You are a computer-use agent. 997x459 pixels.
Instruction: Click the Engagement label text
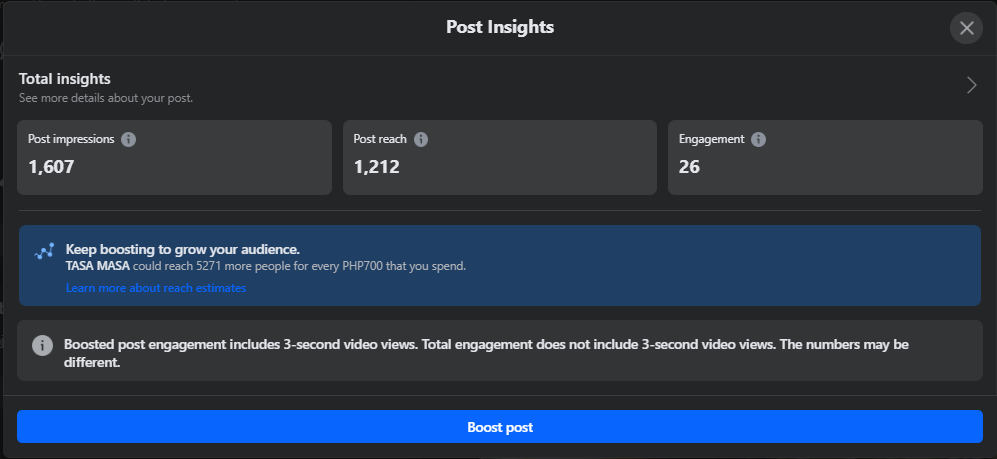712,139
